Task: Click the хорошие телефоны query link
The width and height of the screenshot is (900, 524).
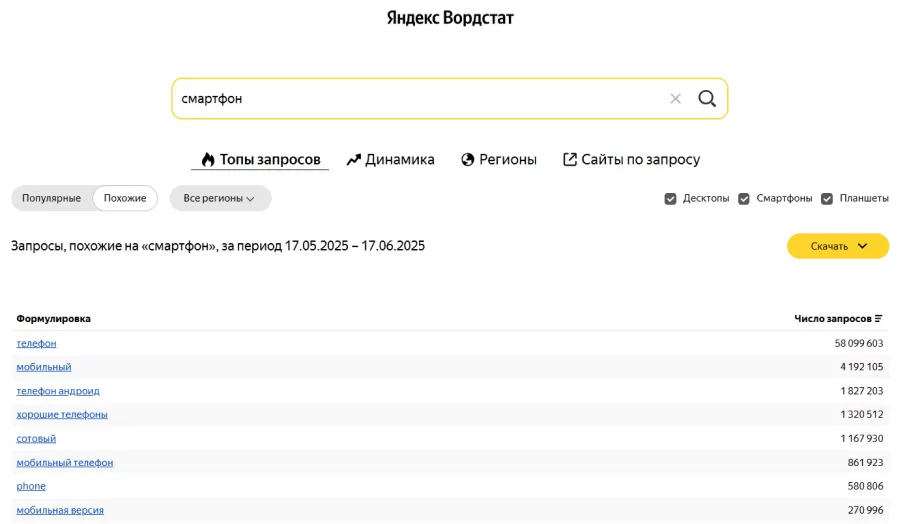Action: pyautogui.click(x=62, y=414)
